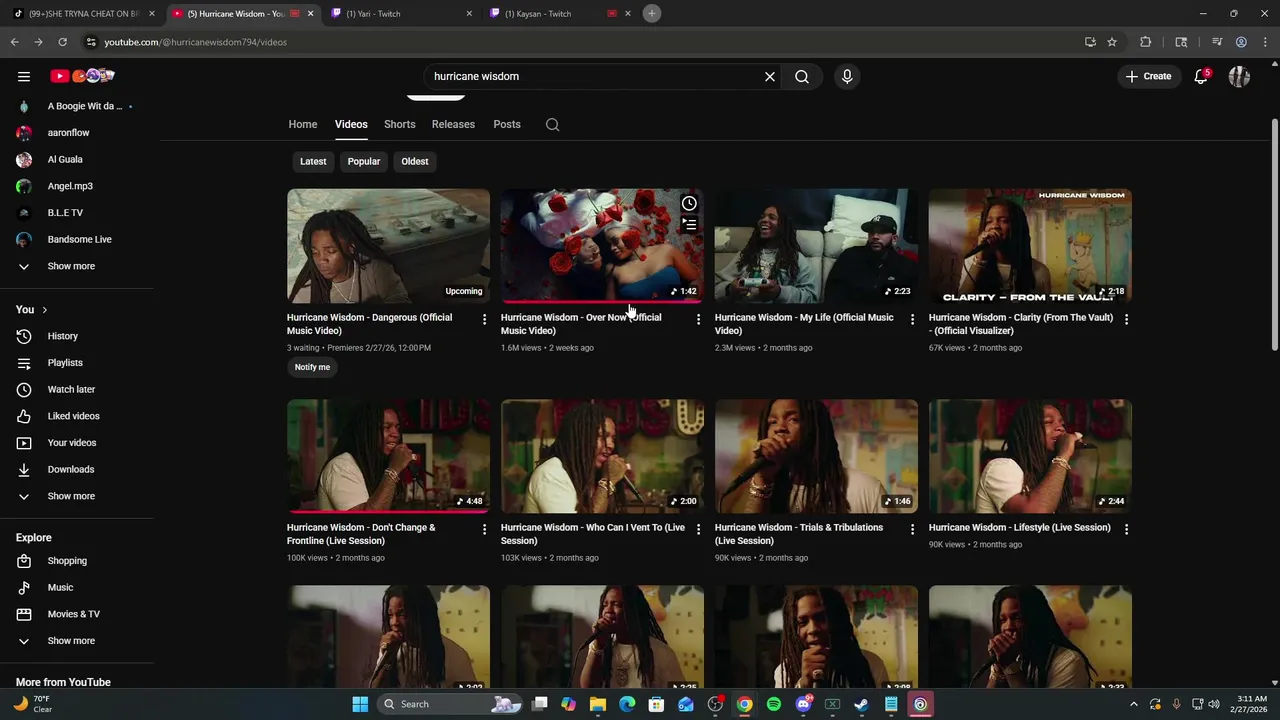Screen dimensions: 1280x720
Task: Open new browser tab plus button
Action: coord(652,14)
